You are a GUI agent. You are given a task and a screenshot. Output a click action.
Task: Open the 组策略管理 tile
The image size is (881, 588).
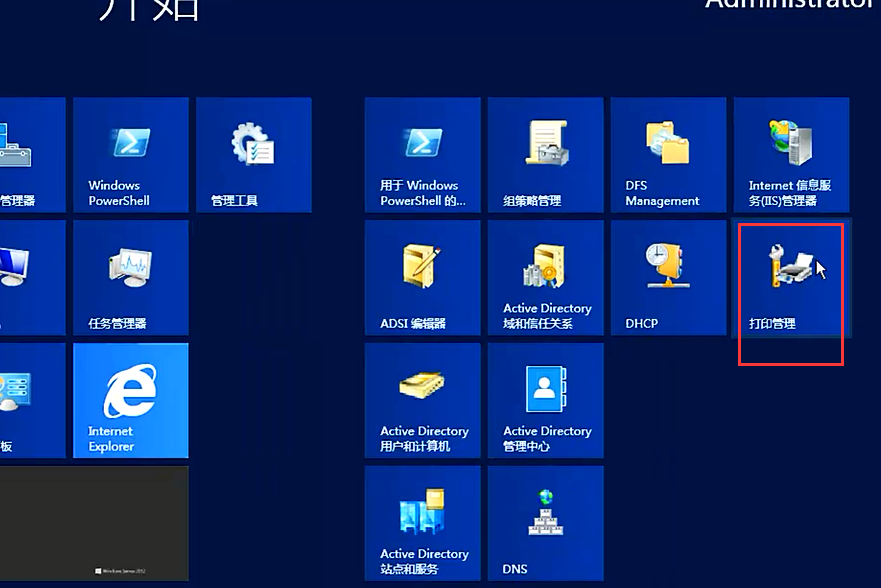tap(546, 155)
